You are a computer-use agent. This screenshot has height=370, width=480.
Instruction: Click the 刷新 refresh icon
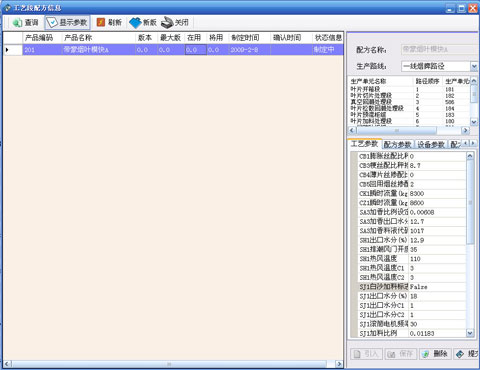point(101,22)
